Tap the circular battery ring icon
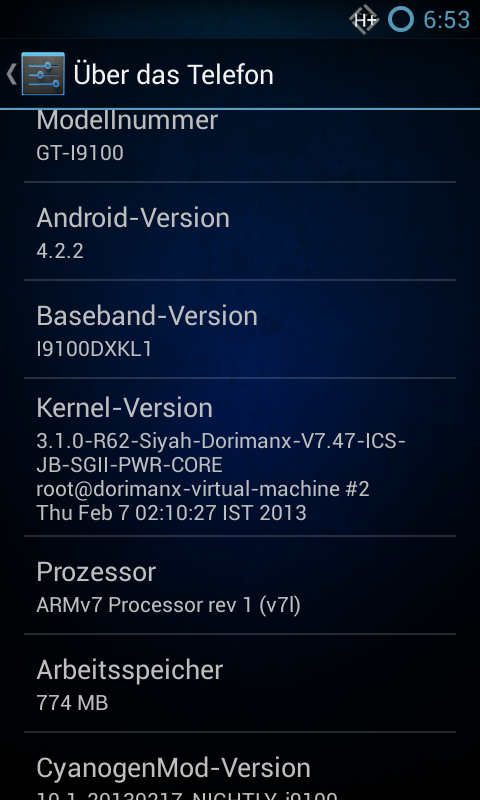This screenshot has width=480, height=800. tap(401, 20)
